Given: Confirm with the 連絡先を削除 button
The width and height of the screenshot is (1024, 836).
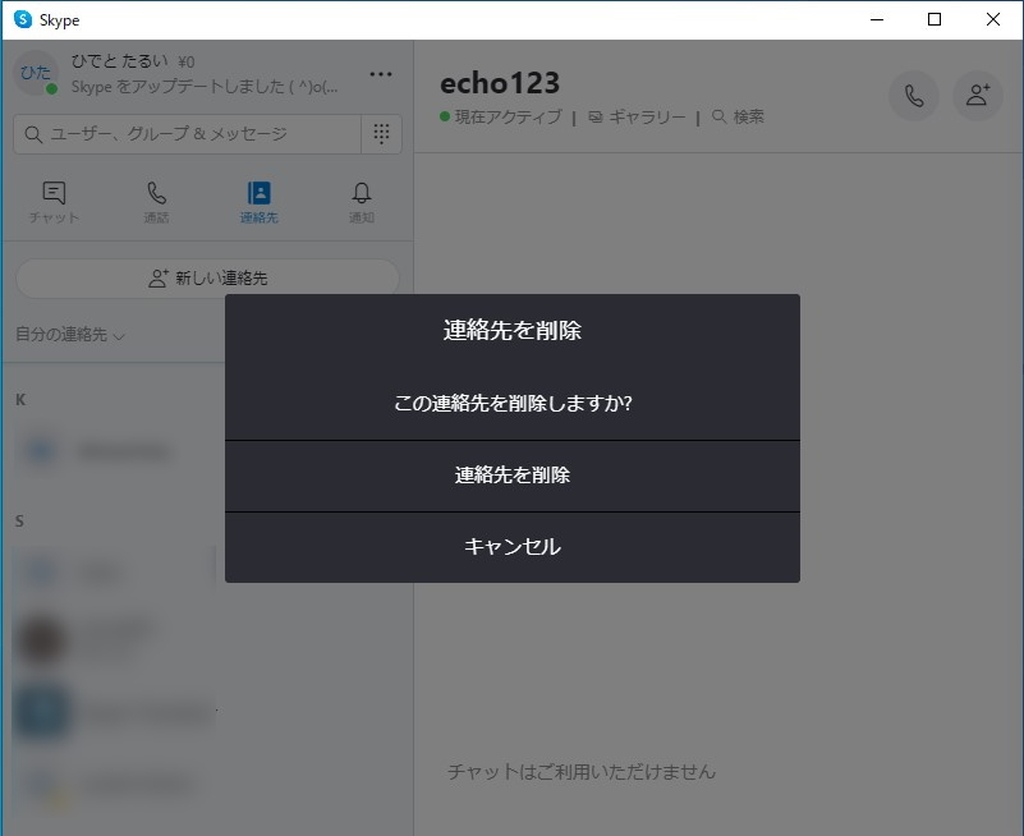Looking at the screenshot, I should (x=512, y=476).
